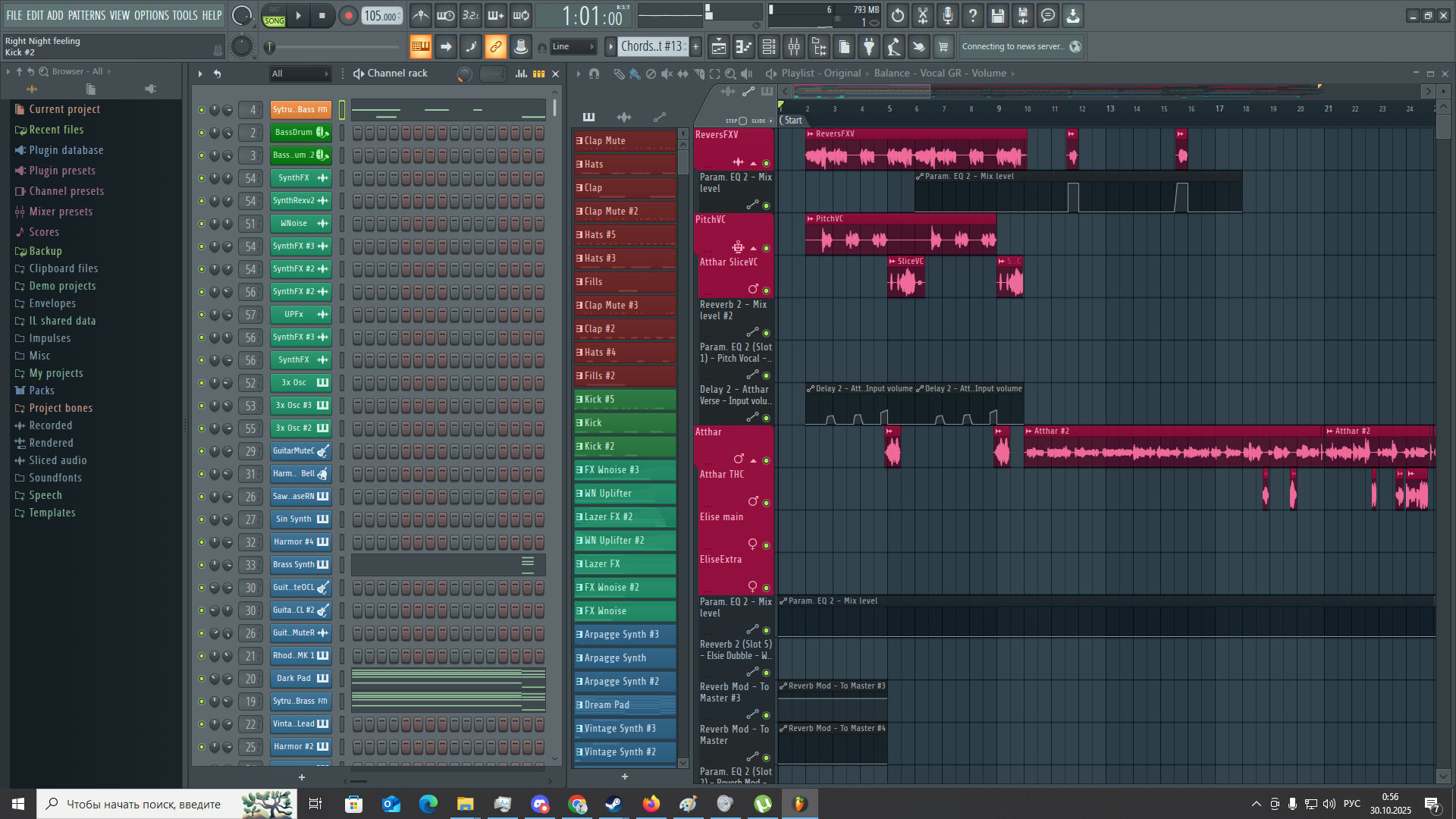Click the Sytru Bass FM channel button
1456x819 pixels.
coord(300,110)
